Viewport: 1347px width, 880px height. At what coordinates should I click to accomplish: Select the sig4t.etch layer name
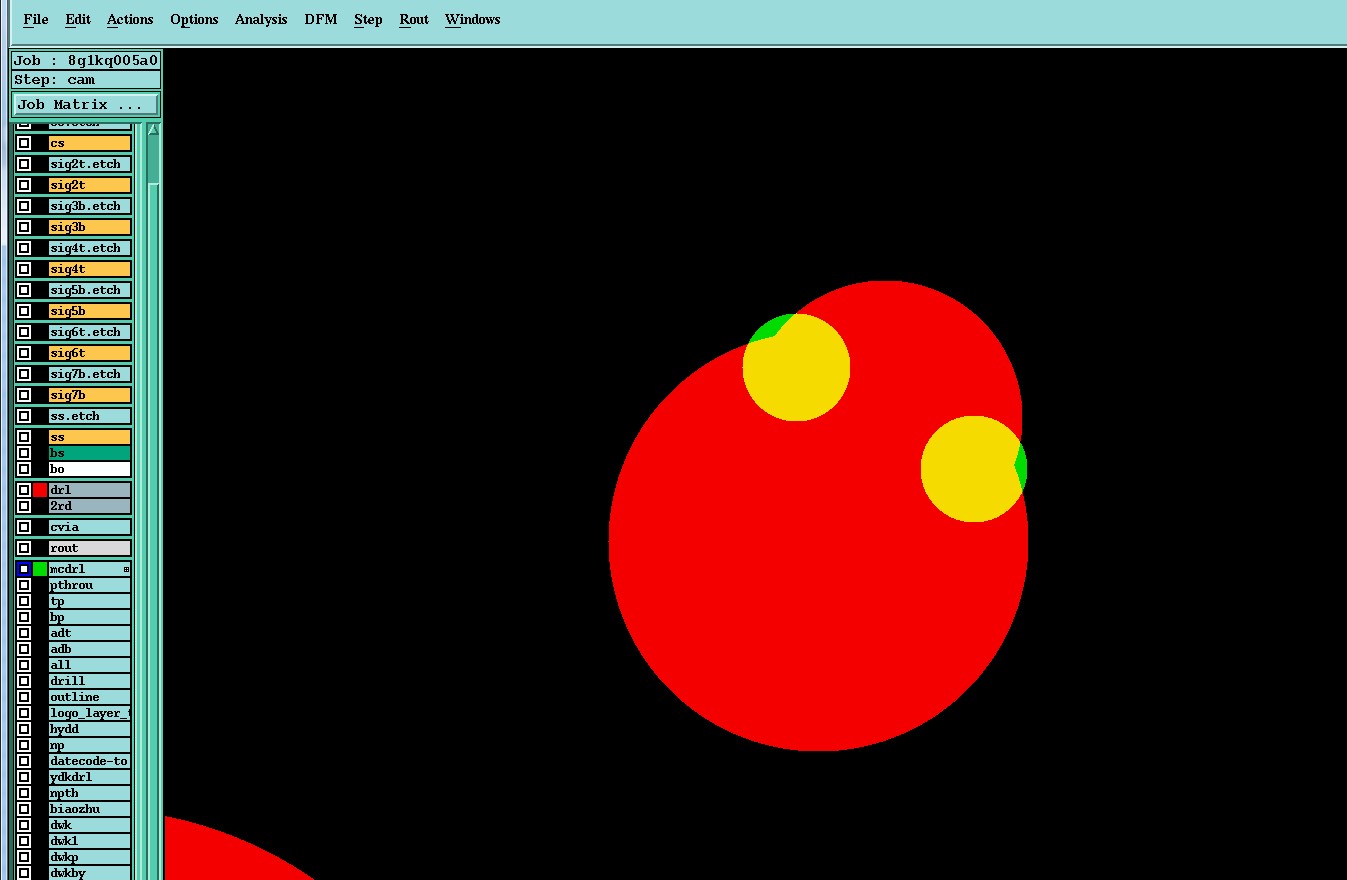click(x=90, y=248)
